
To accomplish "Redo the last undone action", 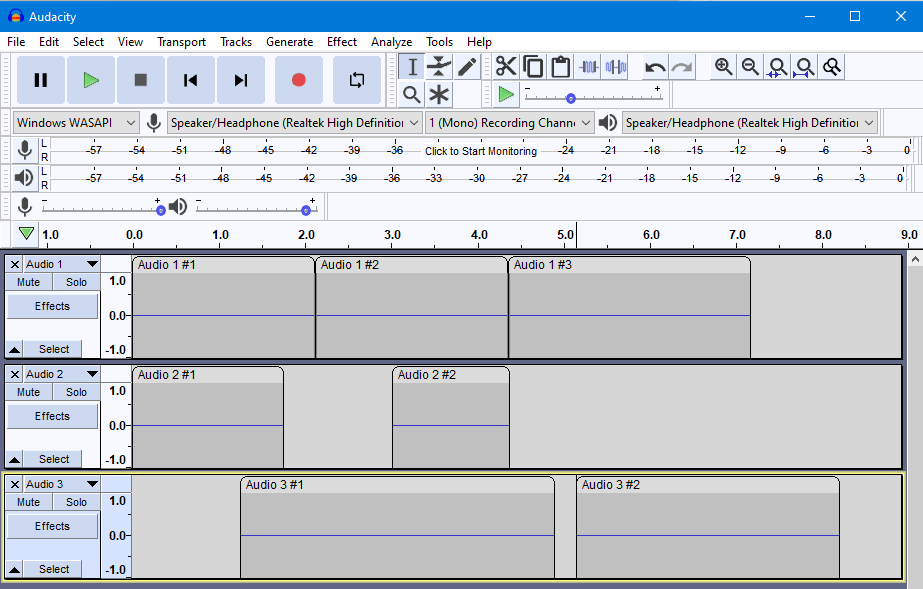I will click(682, 66).
